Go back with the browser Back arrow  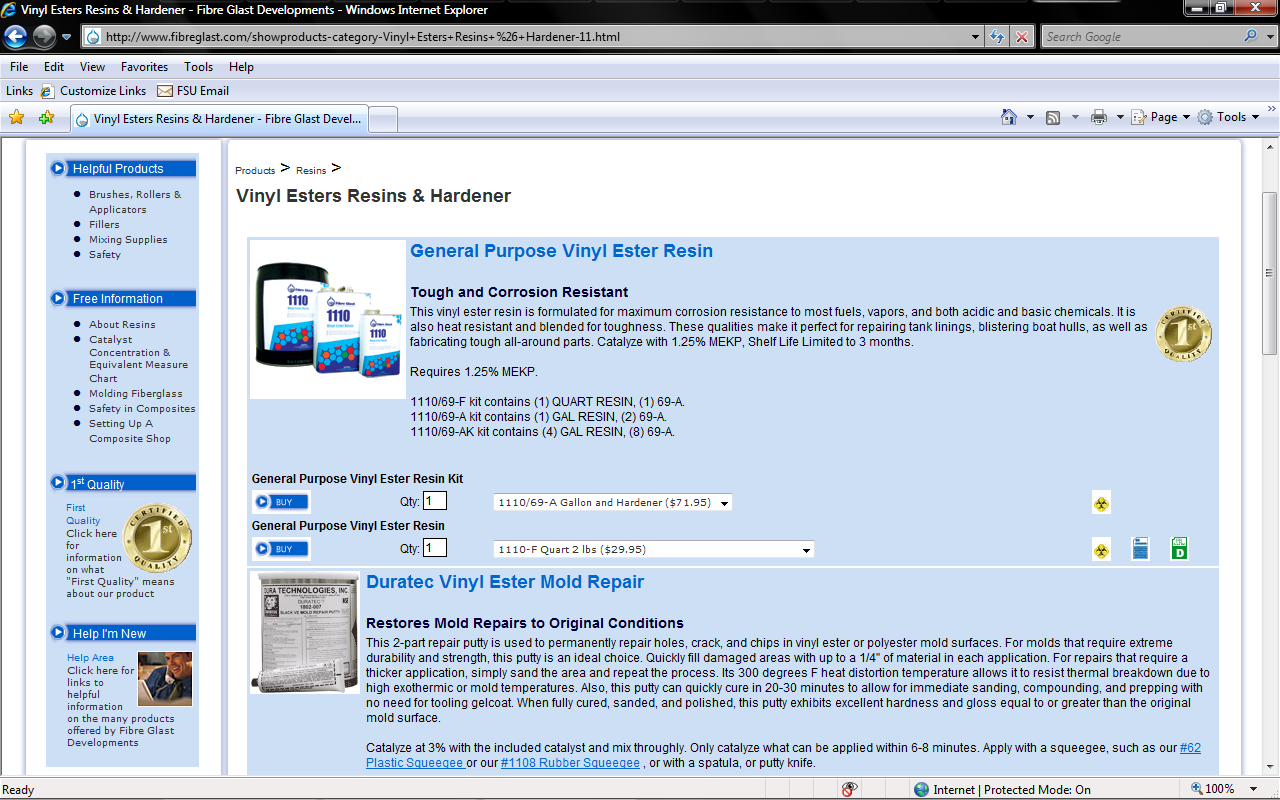(16, 37)
